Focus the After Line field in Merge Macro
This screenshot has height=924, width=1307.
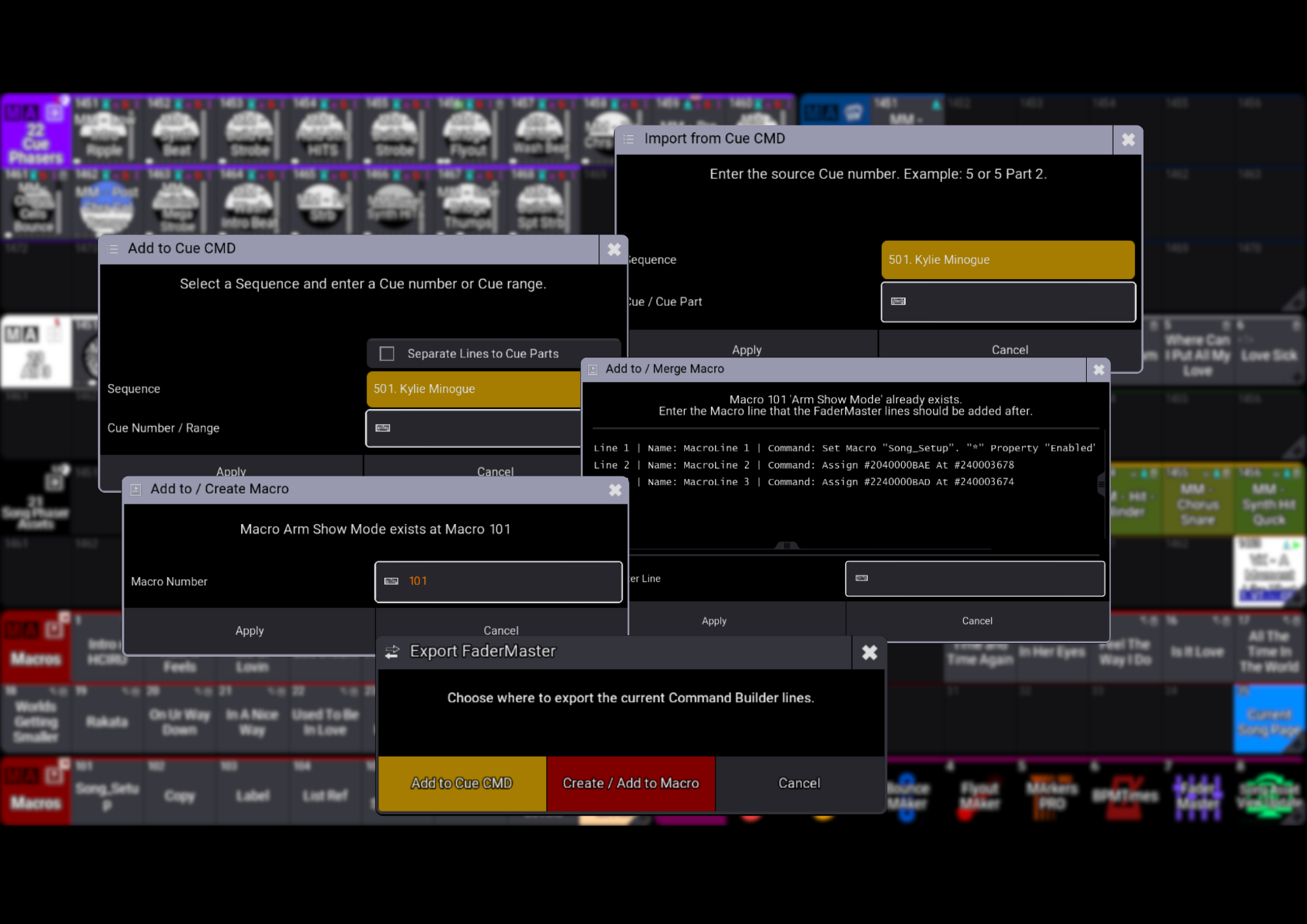tap(975, 578)
